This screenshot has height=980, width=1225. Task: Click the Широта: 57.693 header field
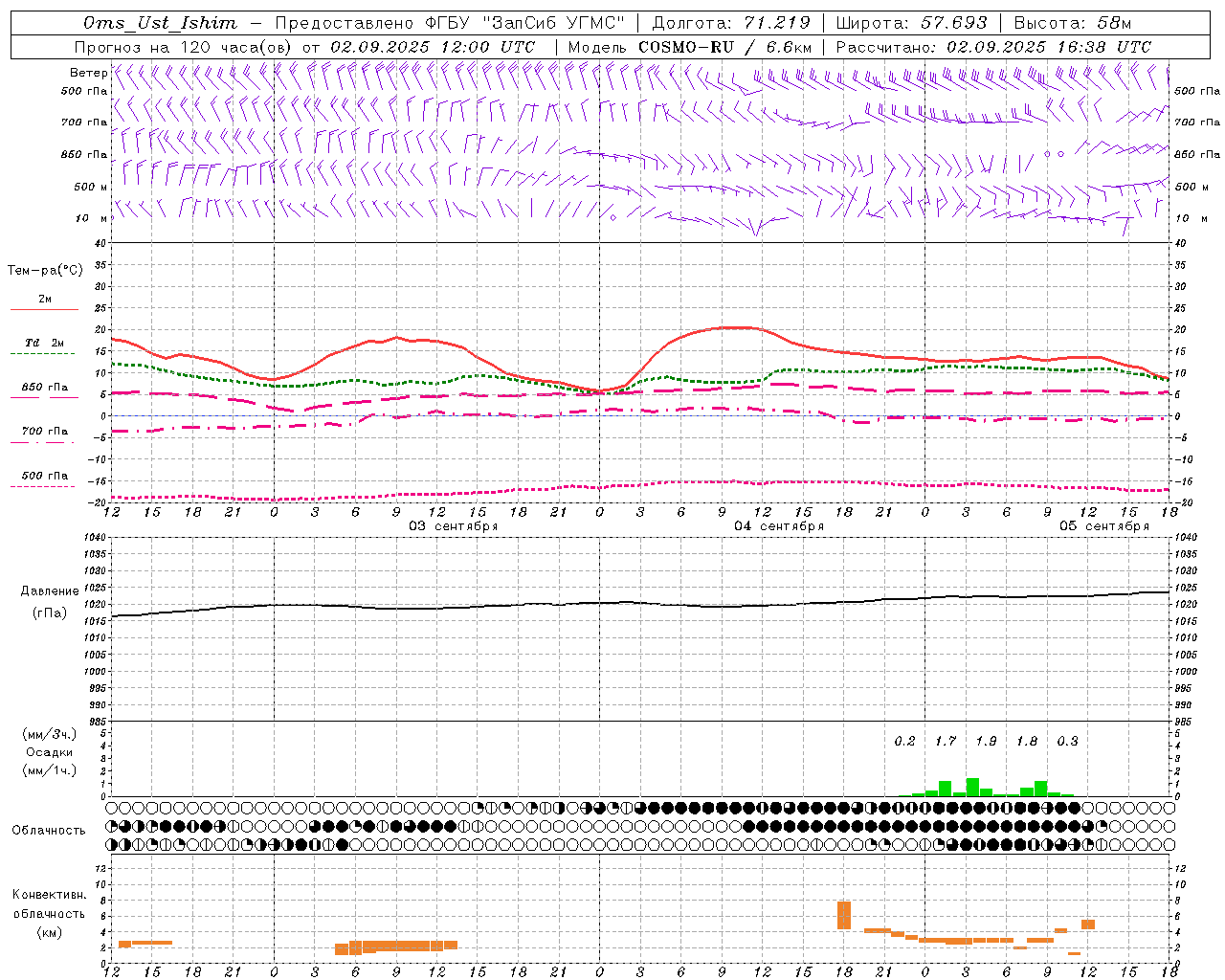pos(912,23)
